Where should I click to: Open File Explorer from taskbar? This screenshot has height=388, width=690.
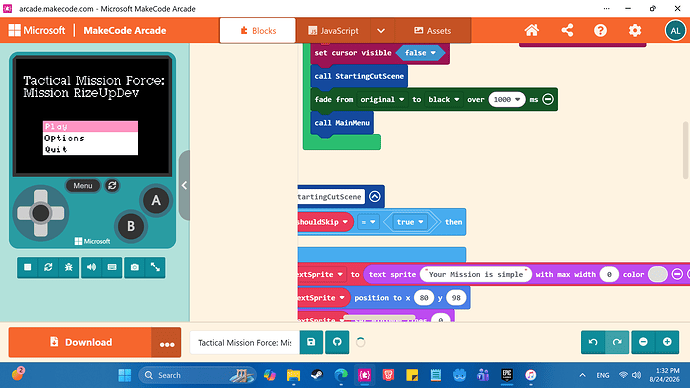tap(293, 375)
